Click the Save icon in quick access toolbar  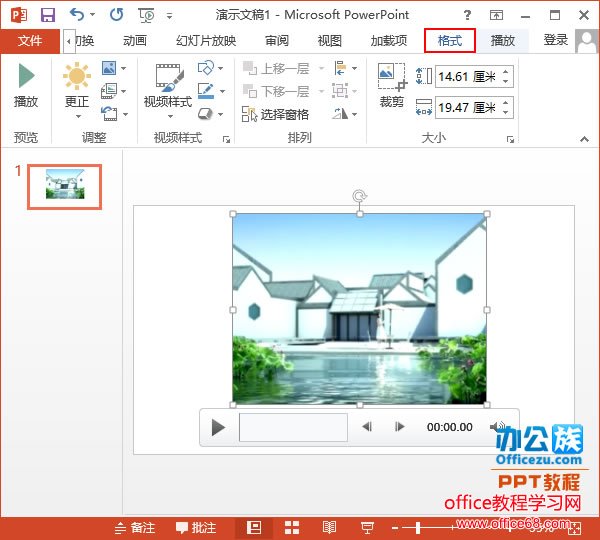coord(48,15)
